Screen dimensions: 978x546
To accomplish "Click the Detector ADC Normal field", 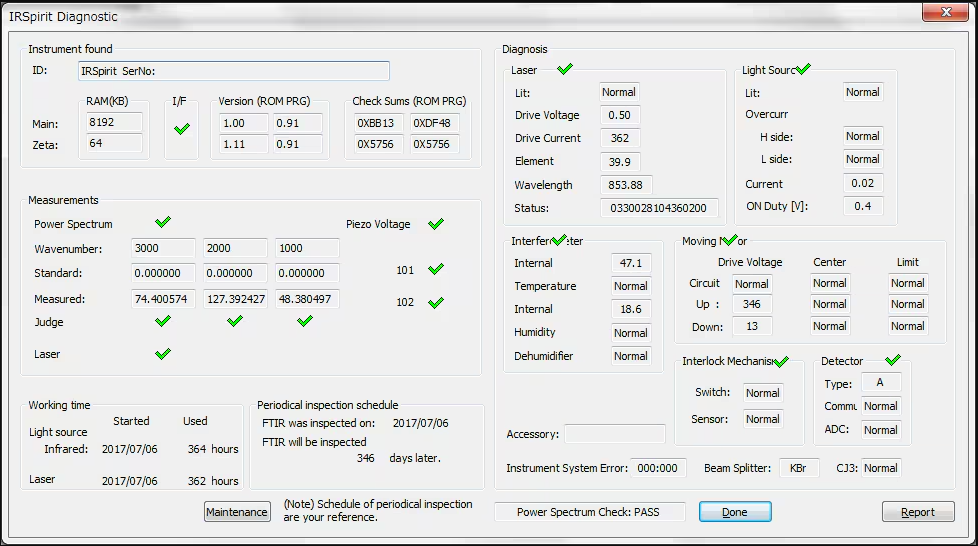I will (x=881, y=429).
